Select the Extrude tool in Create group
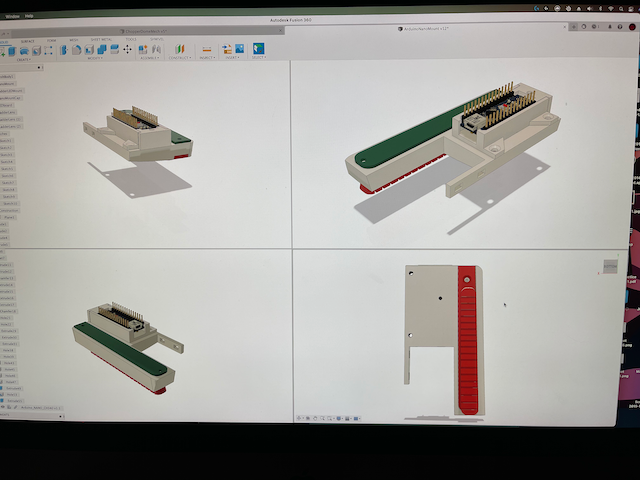This screenshot has height=480, width=640. (x=12, y=51)
